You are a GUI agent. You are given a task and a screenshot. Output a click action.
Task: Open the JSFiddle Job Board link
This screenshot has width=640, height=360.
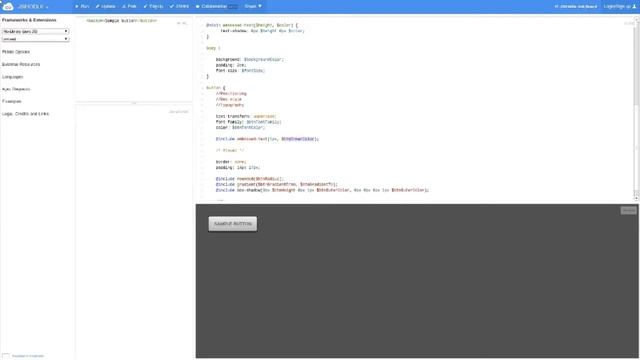tap(576, 7)
